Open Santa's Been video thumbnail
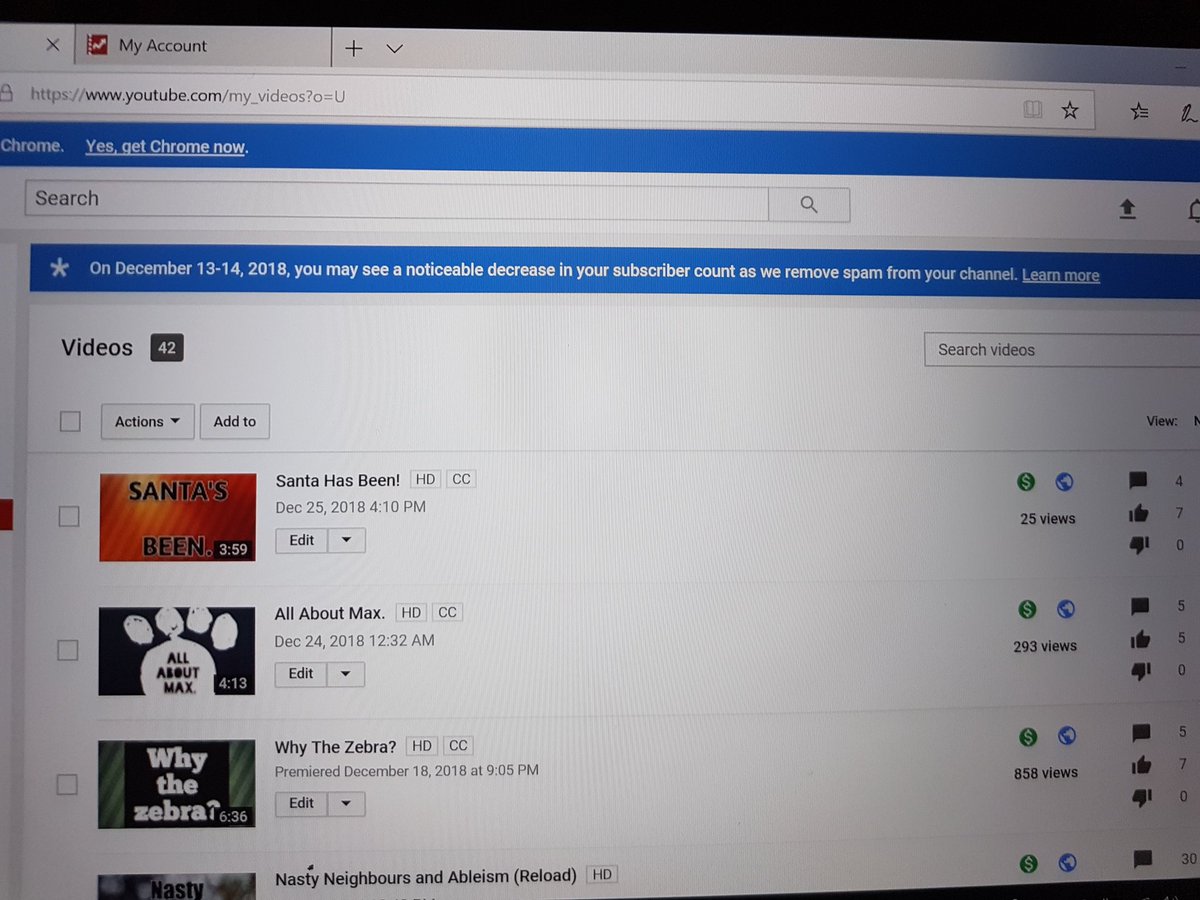1200x900 pixels. coord(178,517)
